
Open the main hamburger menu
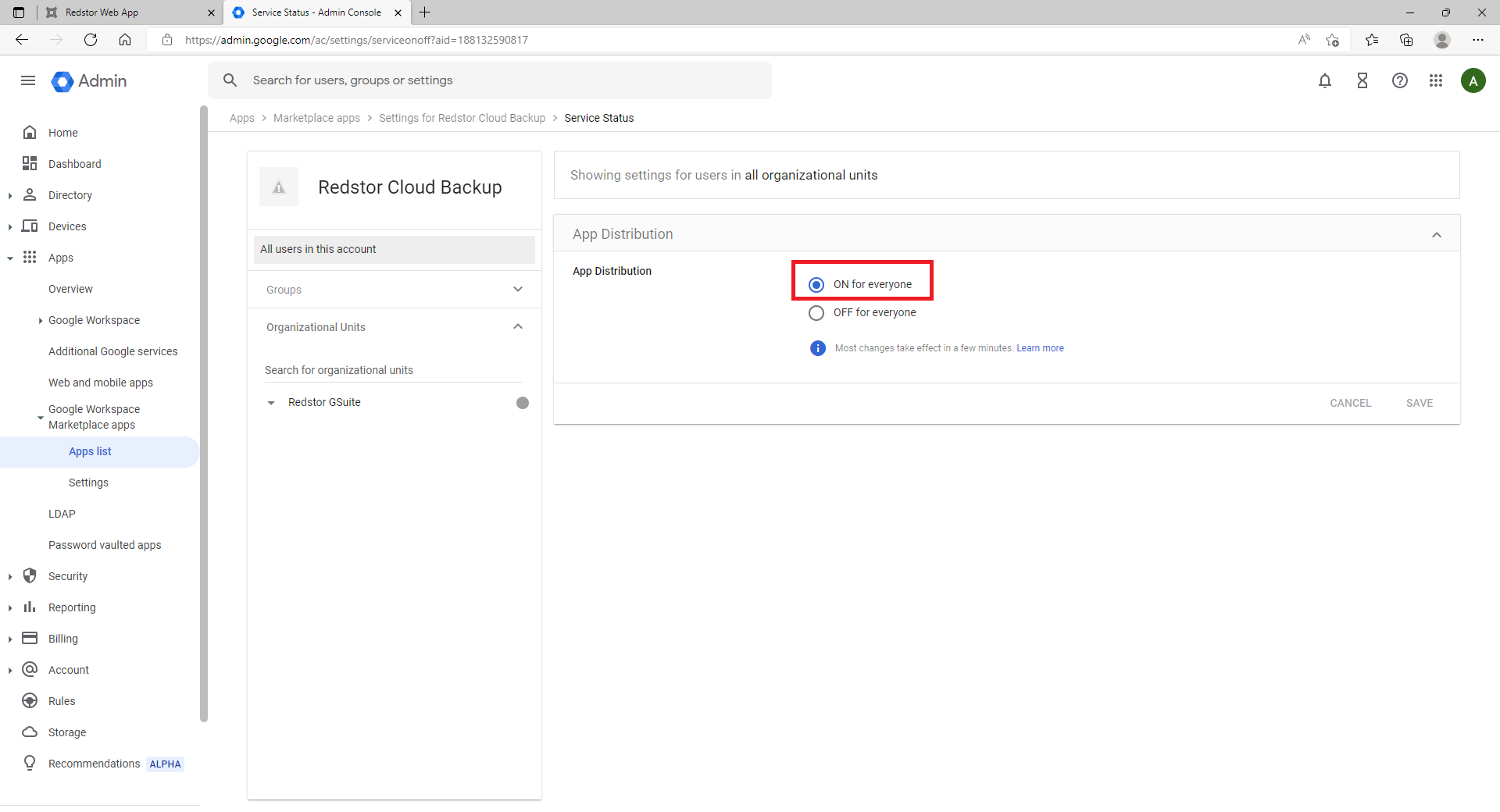(x=28, y=80)
